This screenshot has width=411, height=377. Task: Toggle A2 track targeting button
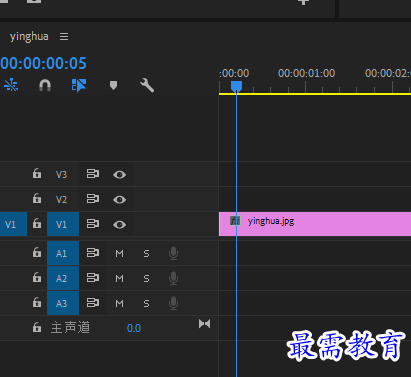point(63,278)
